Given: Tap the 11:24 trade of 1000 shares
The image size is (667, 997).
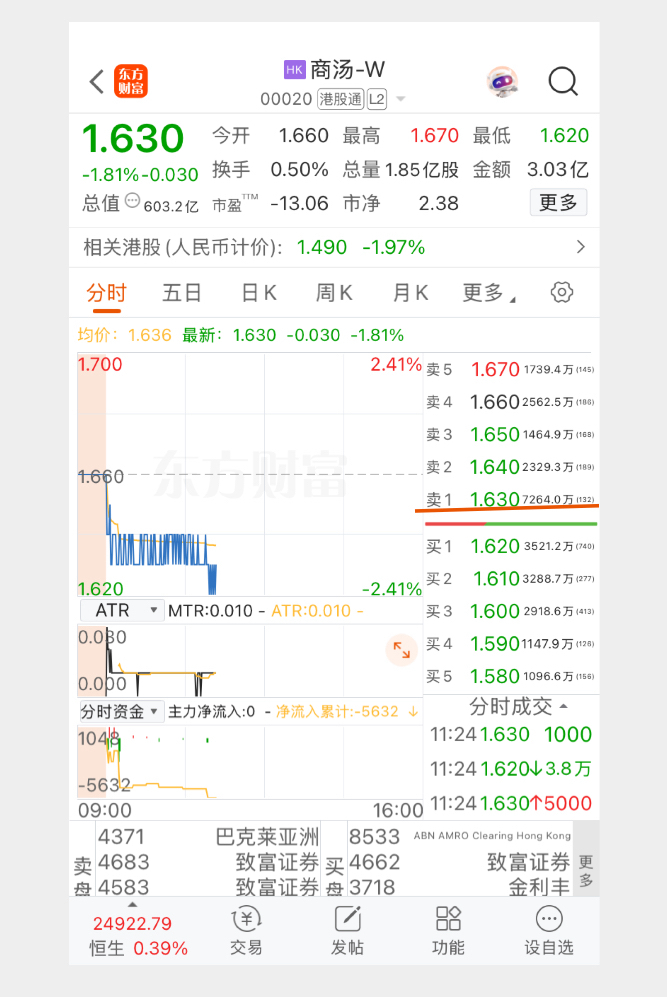Looking at the screenshot, I should [511, 734].
